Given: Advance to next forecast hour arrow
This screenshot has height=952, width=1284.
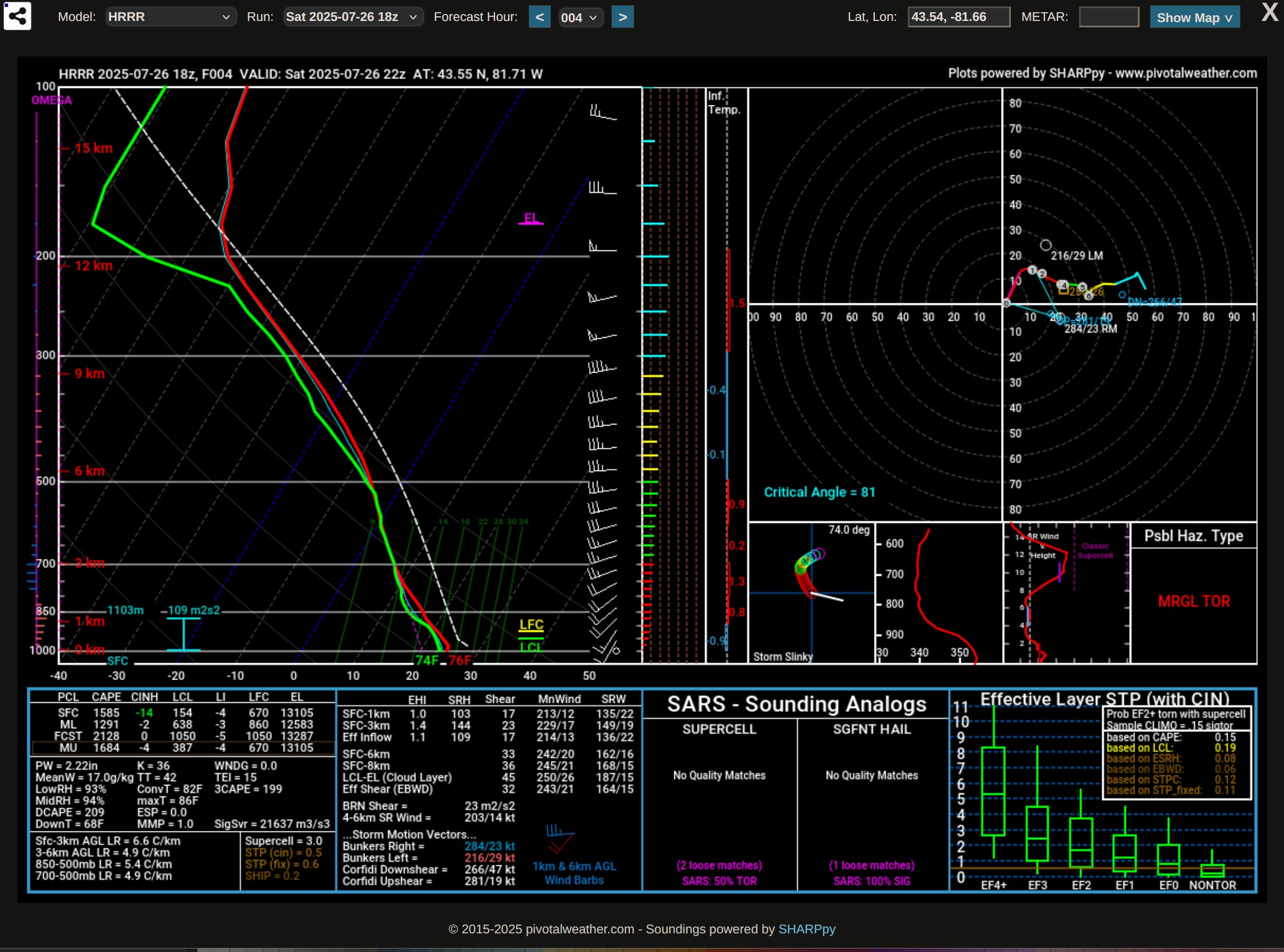Looking at the screenshot, I should tap(622, 17).
